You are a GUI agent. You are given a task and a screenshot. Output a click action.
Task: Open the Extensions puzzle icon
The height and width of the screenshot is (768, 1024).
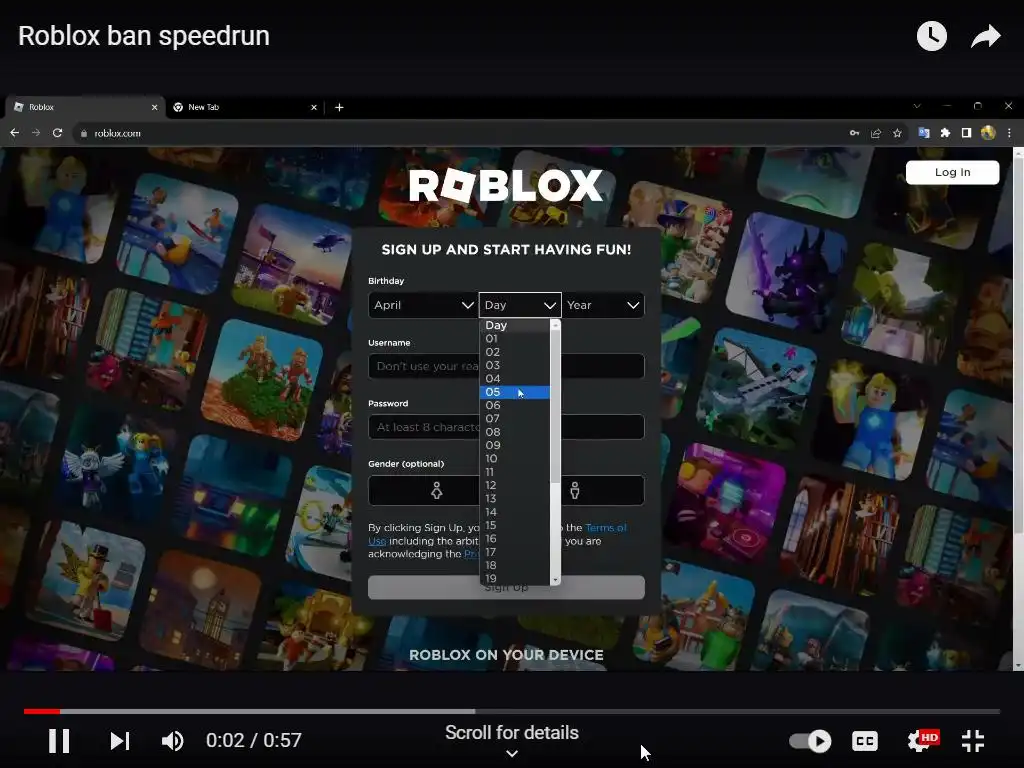coord(945,133)
